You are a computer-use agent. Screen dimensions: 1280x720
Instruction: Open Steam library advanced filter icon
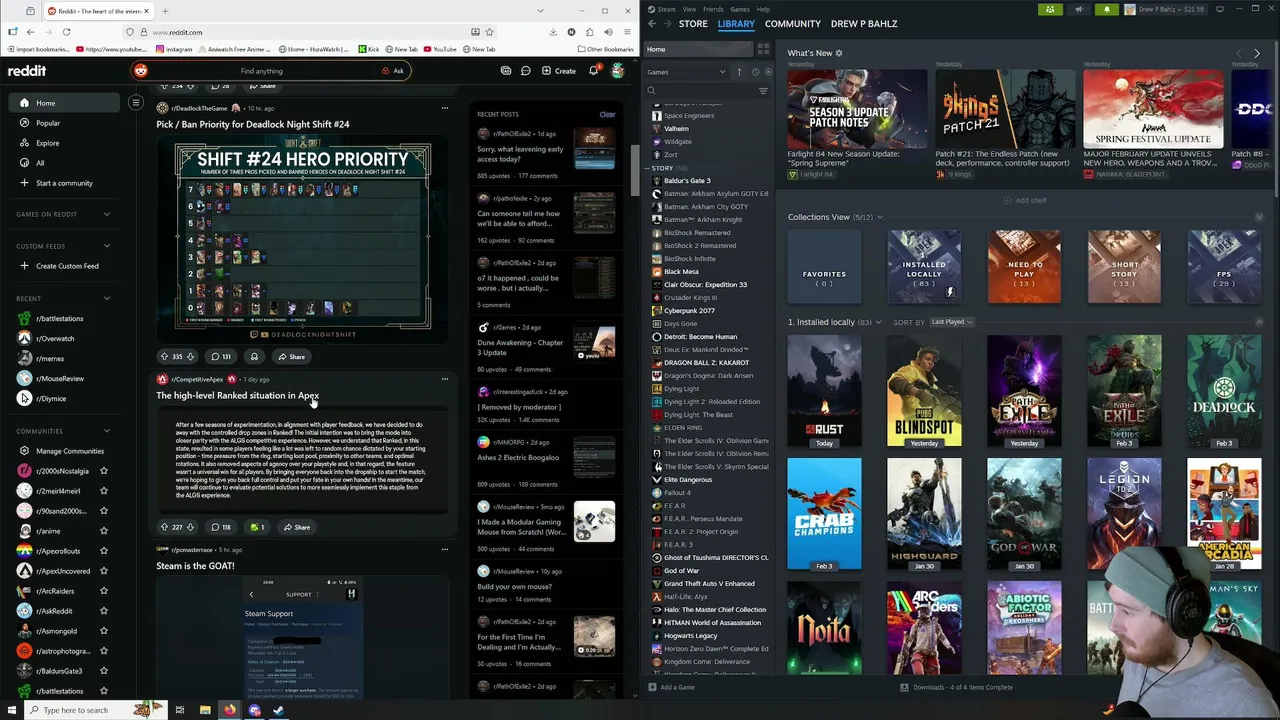(763, 91)
